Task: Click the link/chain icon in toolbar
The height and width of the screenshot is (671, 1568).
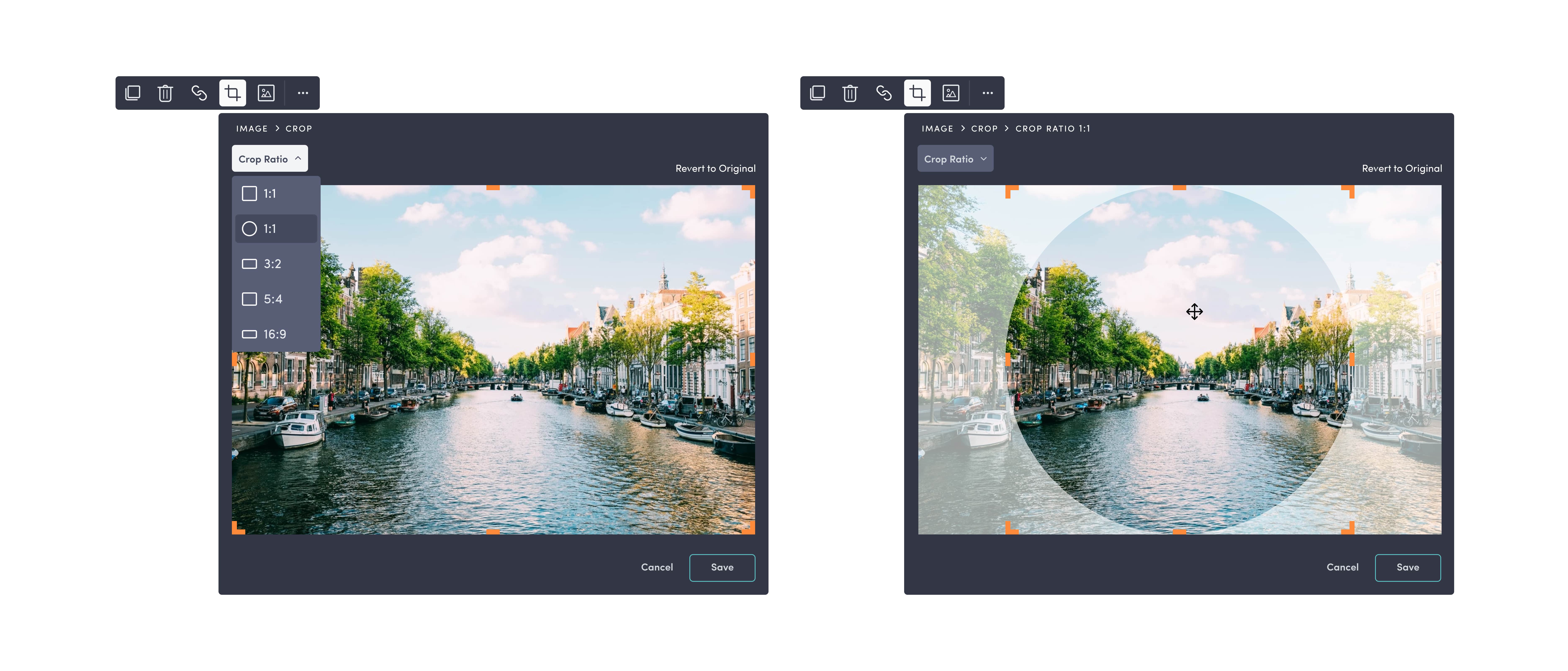Action: [x=199, y=93]
